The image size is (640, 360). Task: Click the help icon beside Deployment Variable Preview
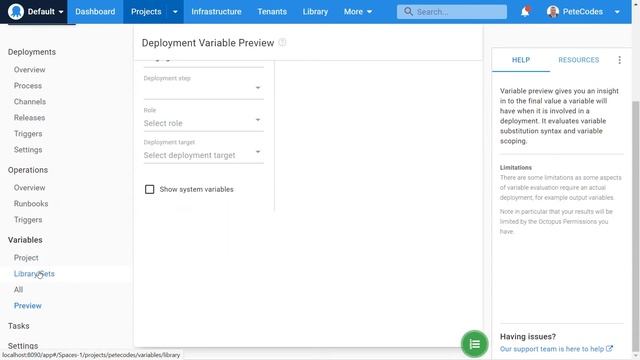click(282, 42)
